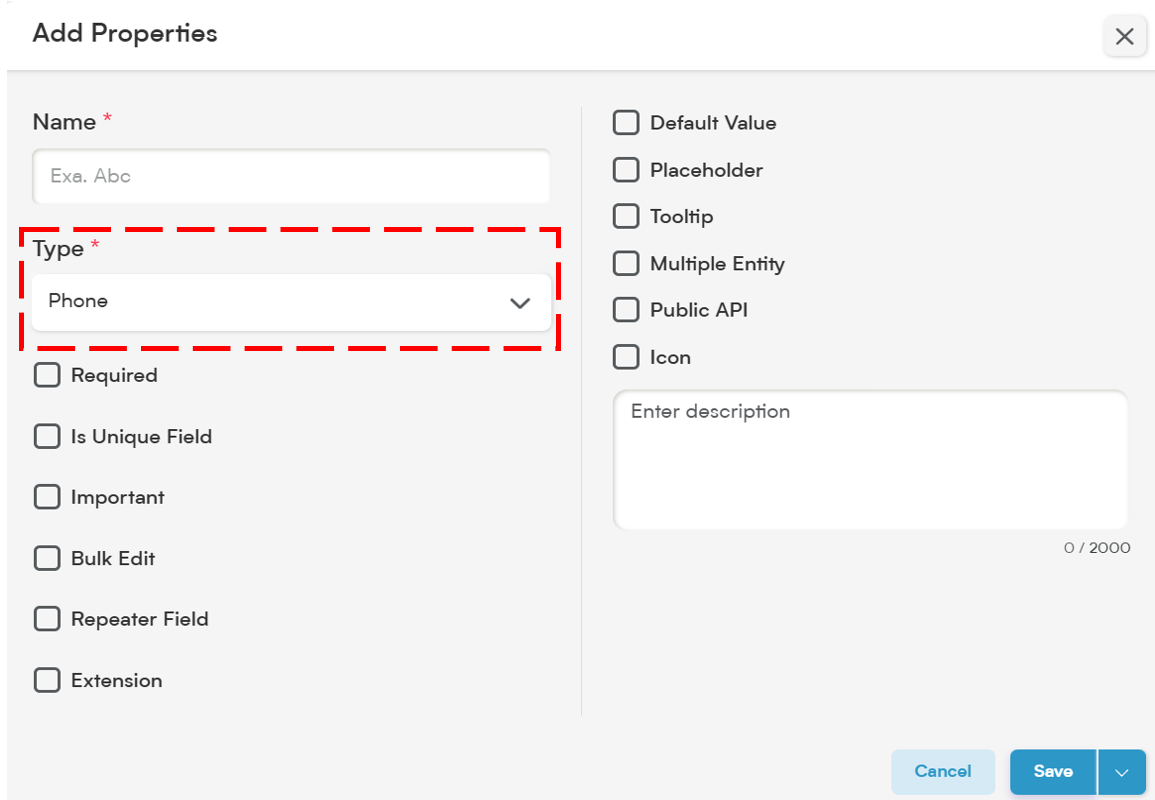
Task: Click the Enter description text area
Action: pyautogui.click(x=870, y=460)
